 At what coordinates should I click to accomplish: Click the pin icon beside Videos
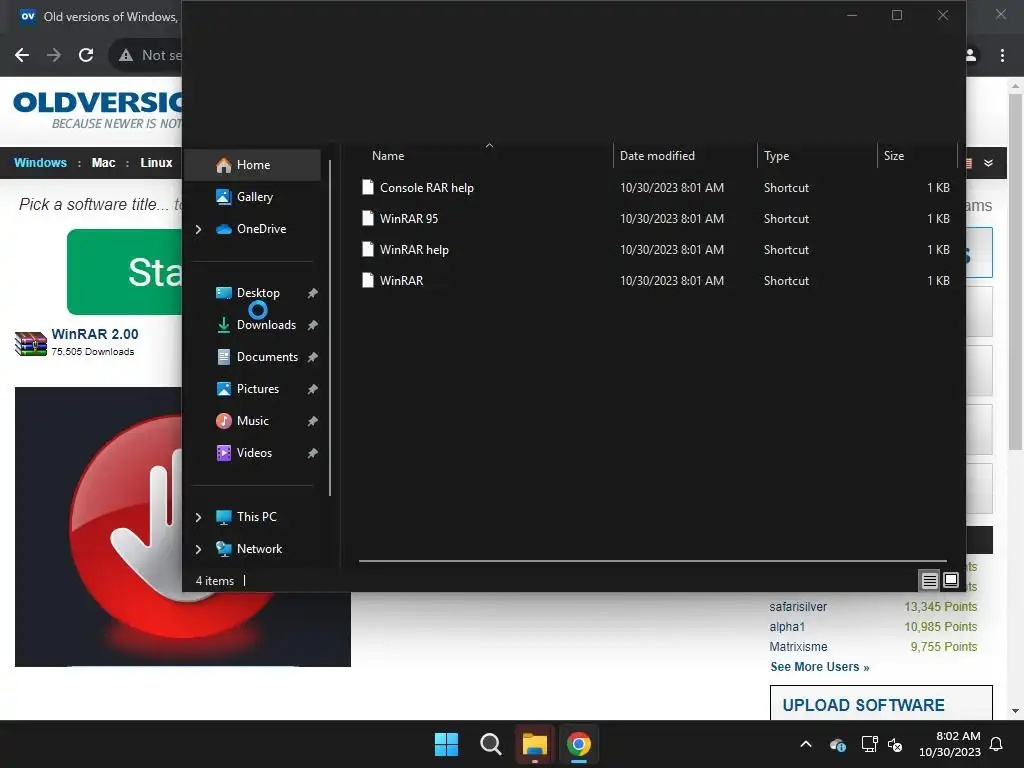[x=313, y=453]
